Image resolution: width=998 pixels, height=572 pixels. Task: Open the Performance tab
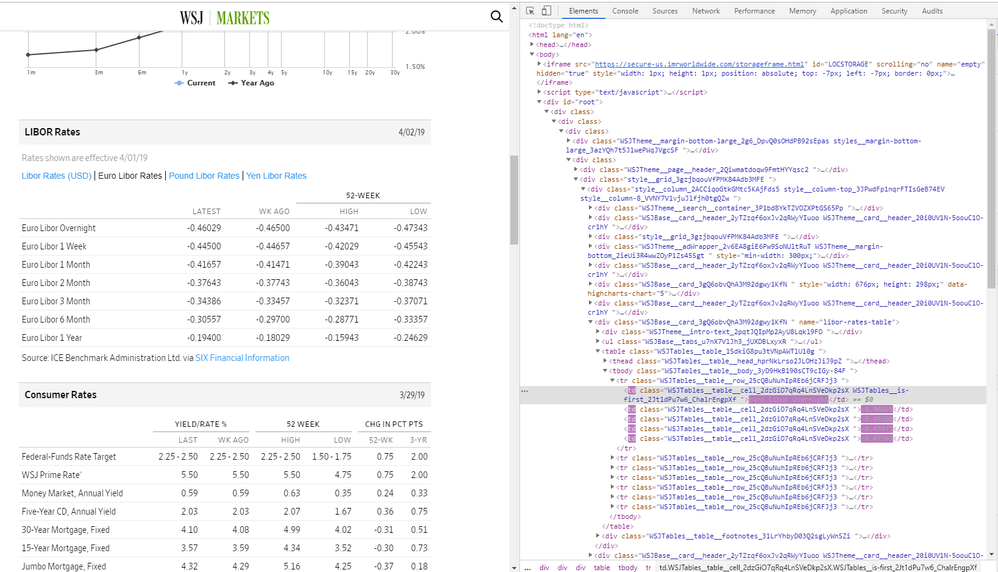(754, 11)
